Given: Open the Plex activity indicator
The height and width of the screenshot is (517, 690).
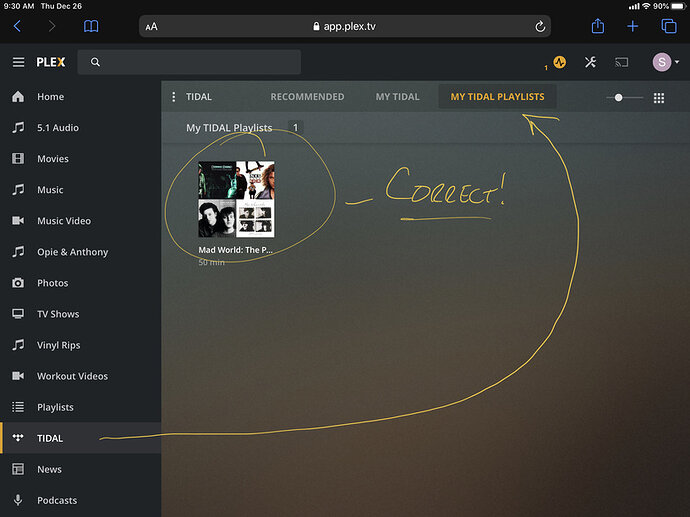Looking at the screenshot, I should (559, 62).
